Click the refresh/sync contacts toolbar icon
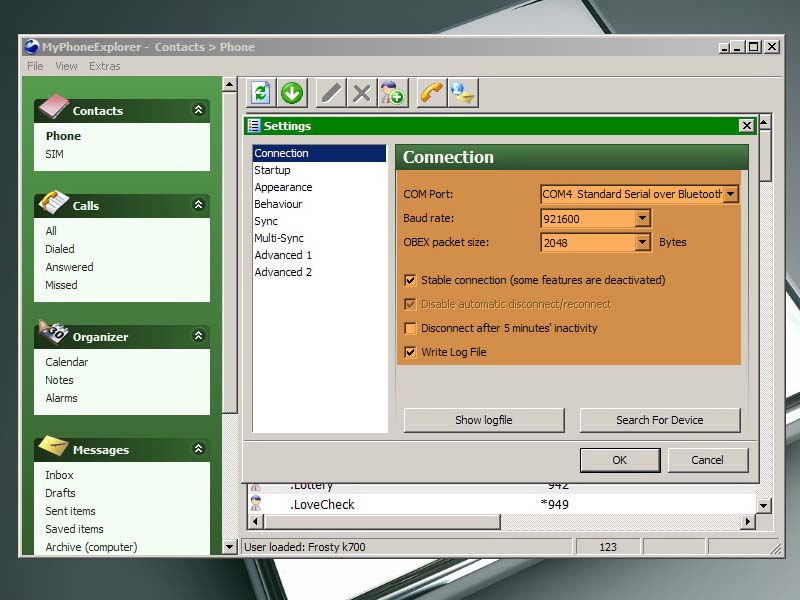The height and width of the screenshot is (600, 800). click(x=261, y=93)
